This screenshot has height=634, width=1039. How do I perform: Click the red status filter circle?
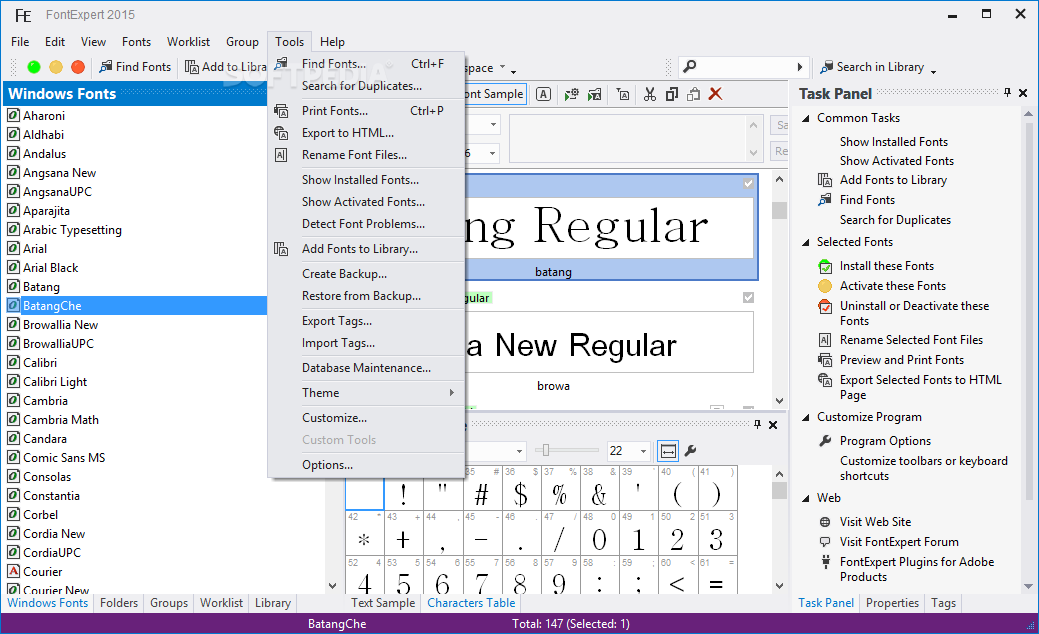(78, 67)
